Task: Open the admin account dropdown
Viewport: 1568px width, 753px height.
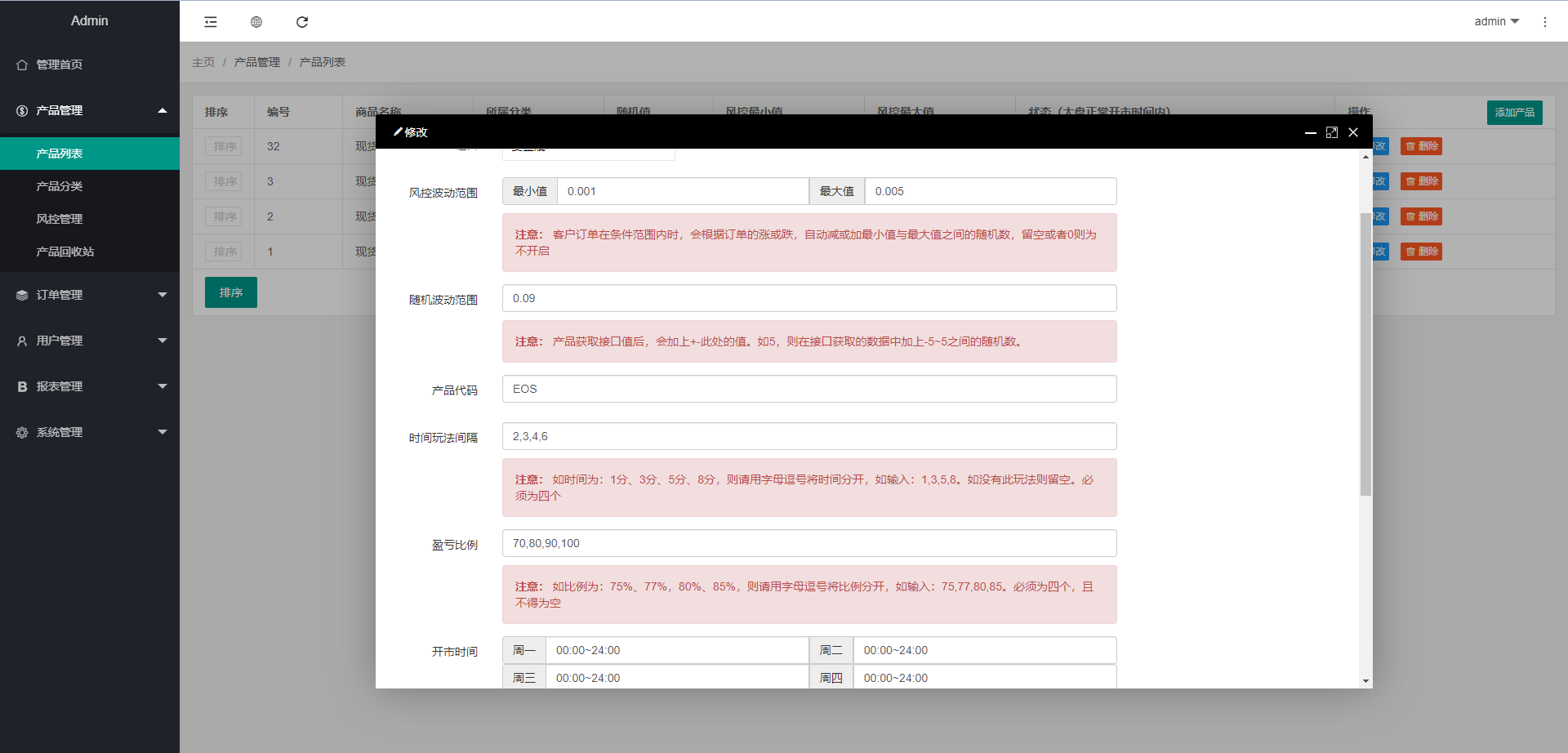Action: [1496, 21]
